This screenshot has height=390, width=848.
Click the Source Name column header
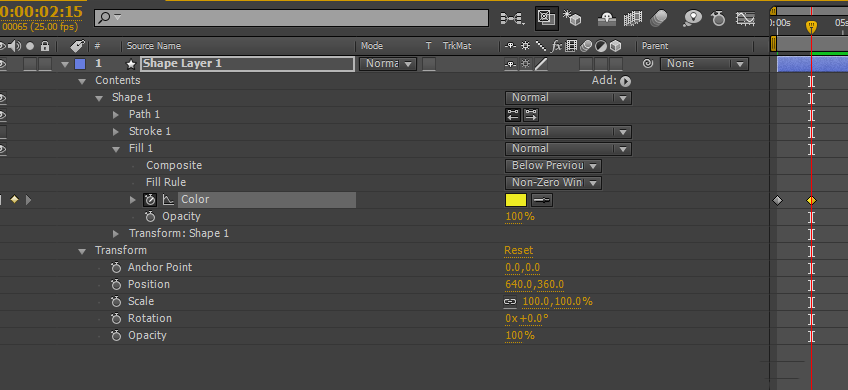154,46
